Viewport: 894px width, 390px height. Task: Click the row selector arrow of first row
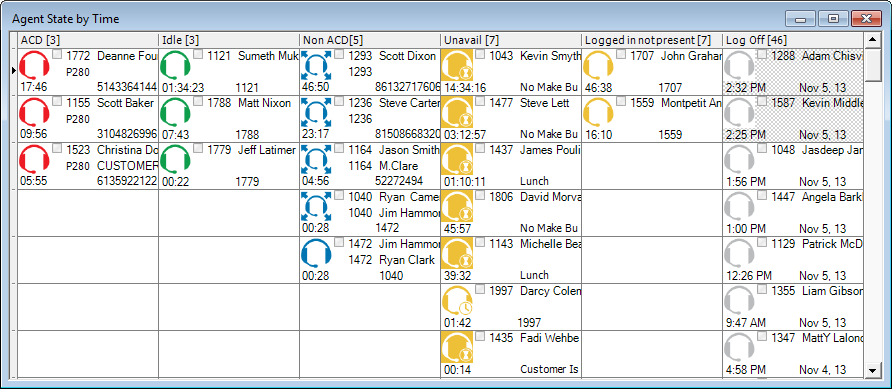[14, 70]
